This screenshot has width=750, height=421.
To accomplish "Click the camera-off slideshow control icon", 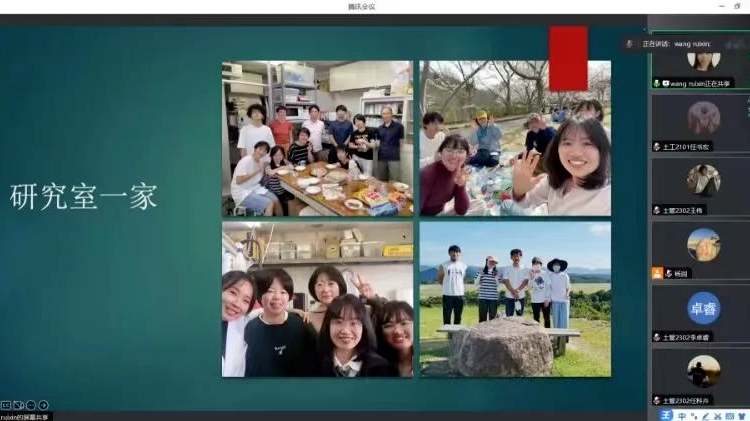I will click(x=18, y=405).
